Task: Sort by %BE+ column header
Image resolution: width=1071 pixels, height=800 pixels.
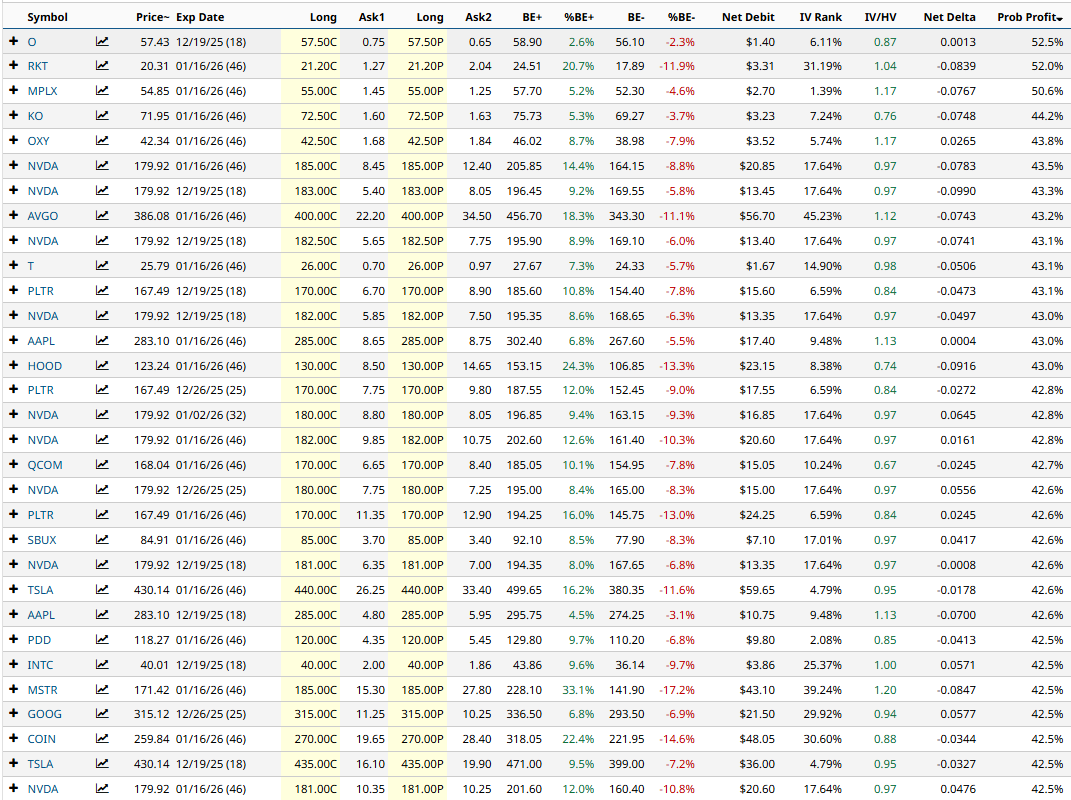Action: click(579, 17)
